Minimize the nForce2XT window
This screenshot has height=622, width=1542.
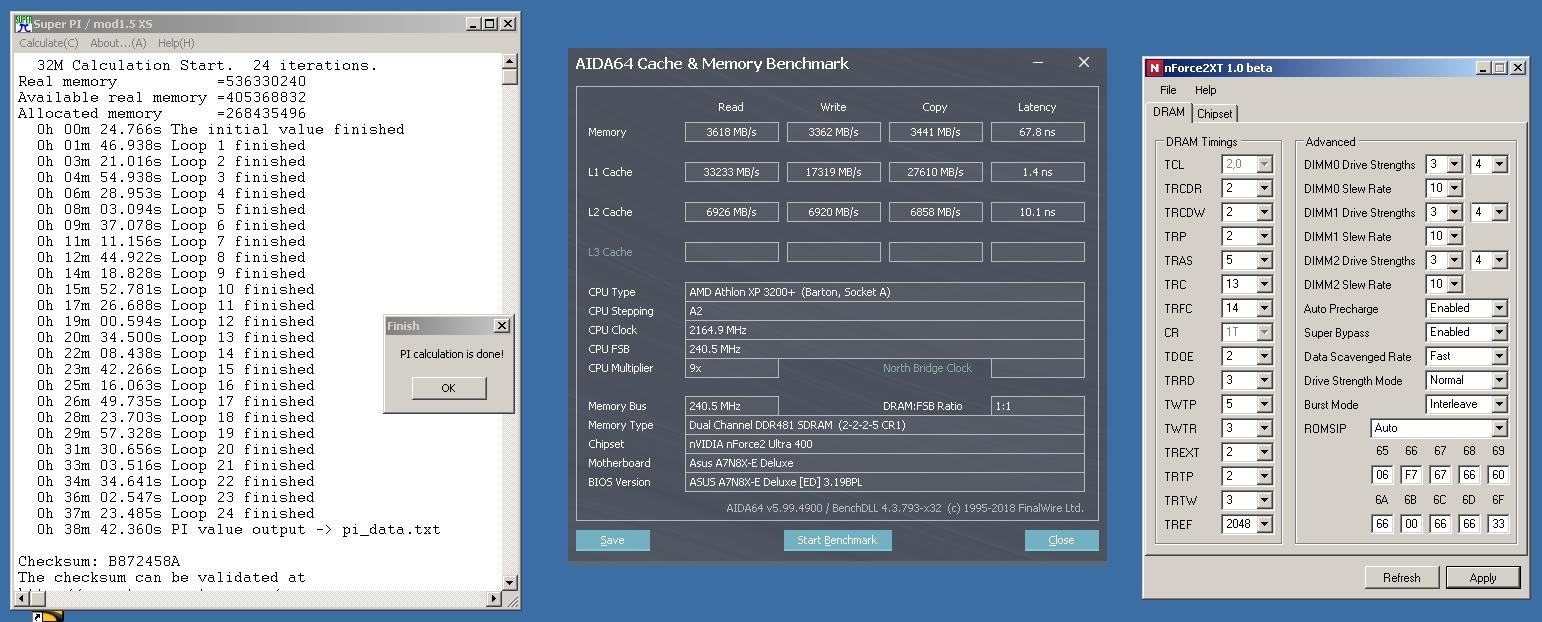point(1482,68)
